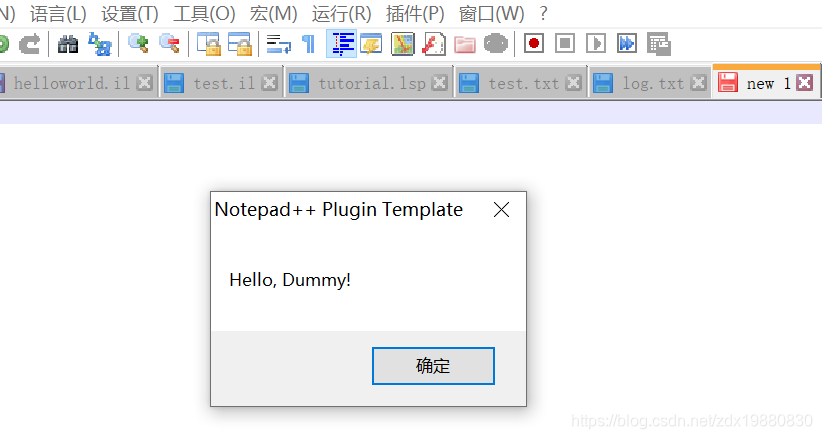Close the helloworld.il tab
This screenshot has height=439, width=822.
pyautogui.click(x=144, y=83)
